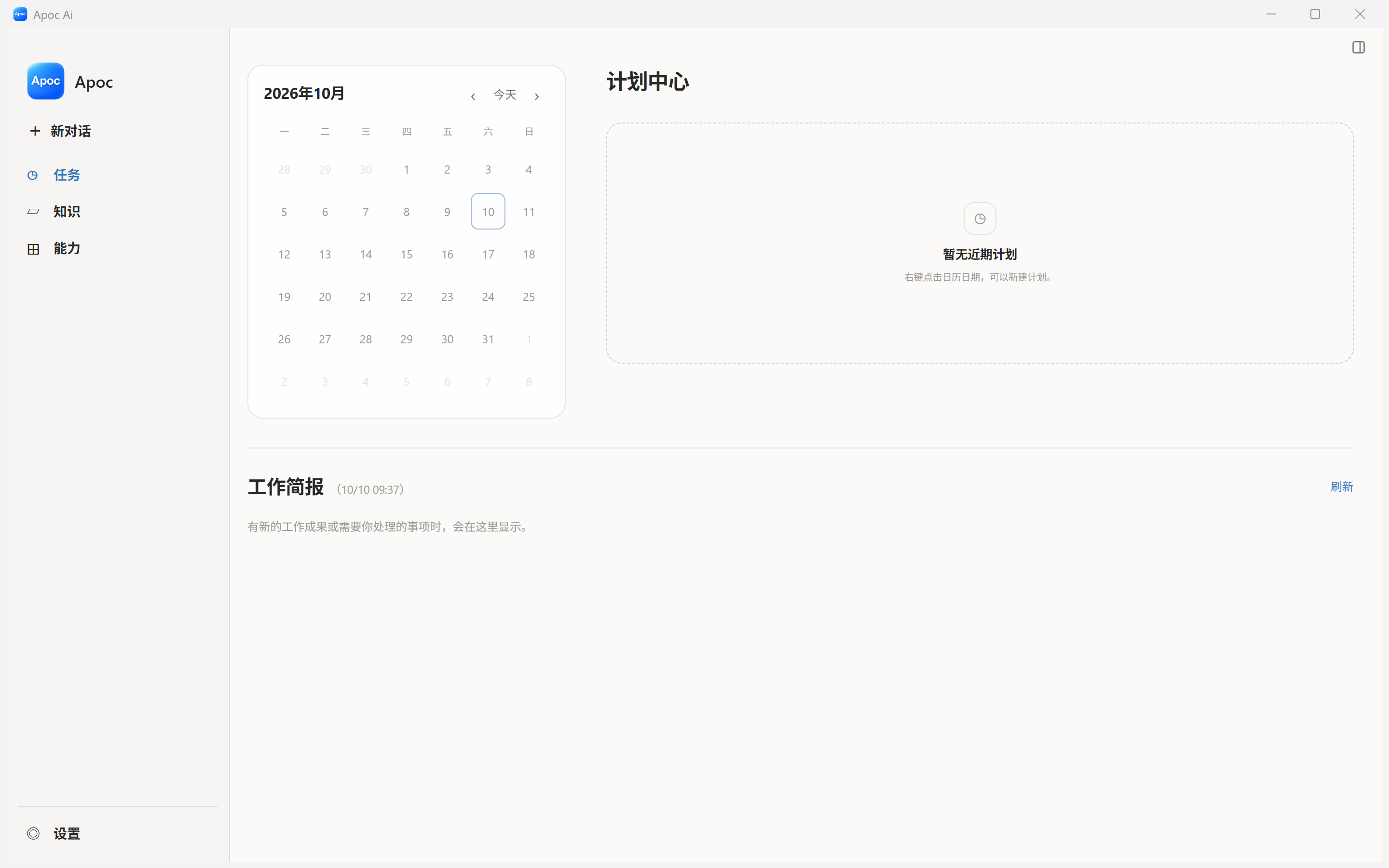The height and width of the screenshot is (868, 1389).
Task: Go to previous month with left chevron
Action: (x=473, y=96)
